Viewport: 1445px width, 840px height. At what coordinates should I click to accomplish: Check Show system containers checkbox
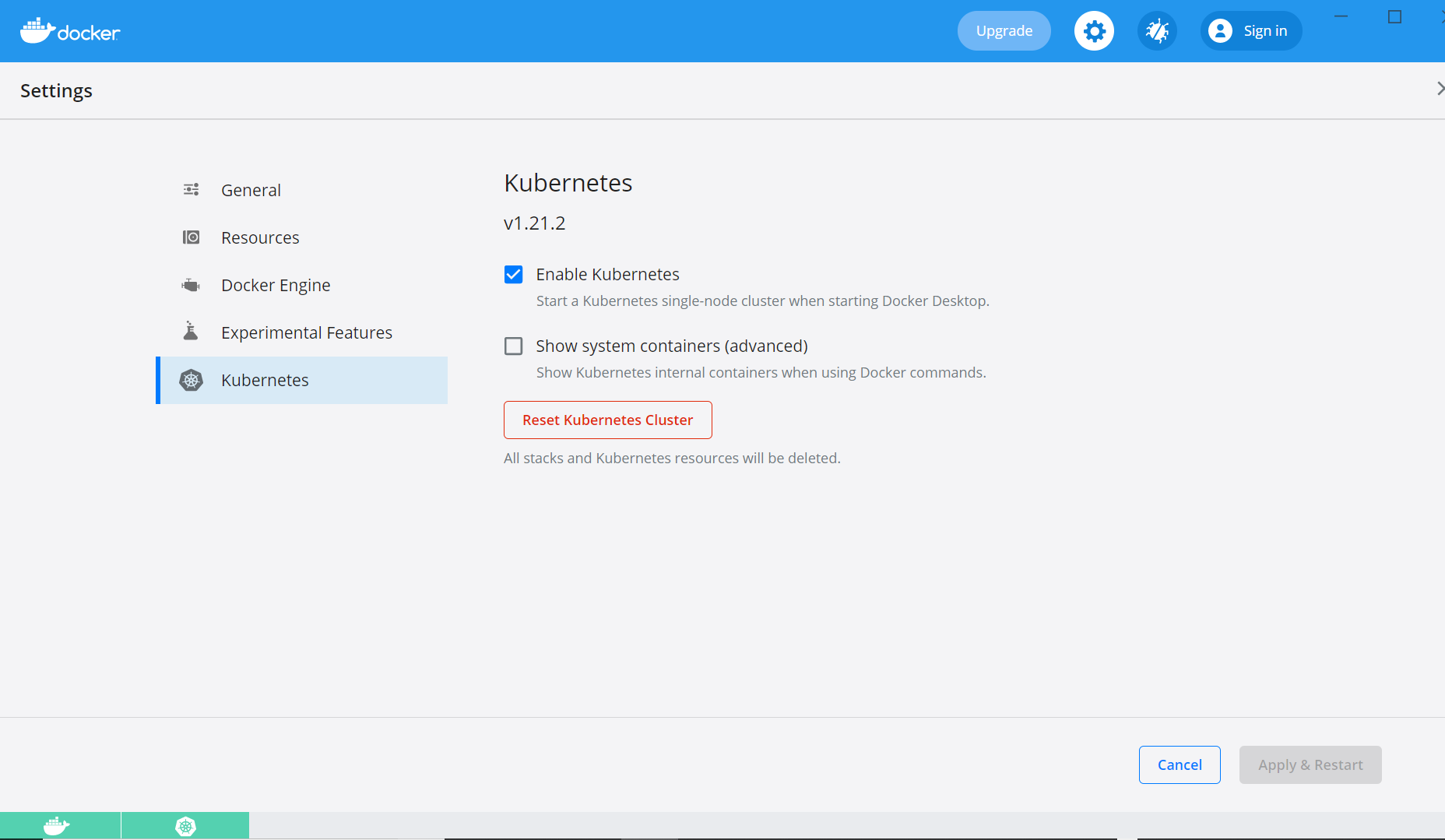[513, 346]
